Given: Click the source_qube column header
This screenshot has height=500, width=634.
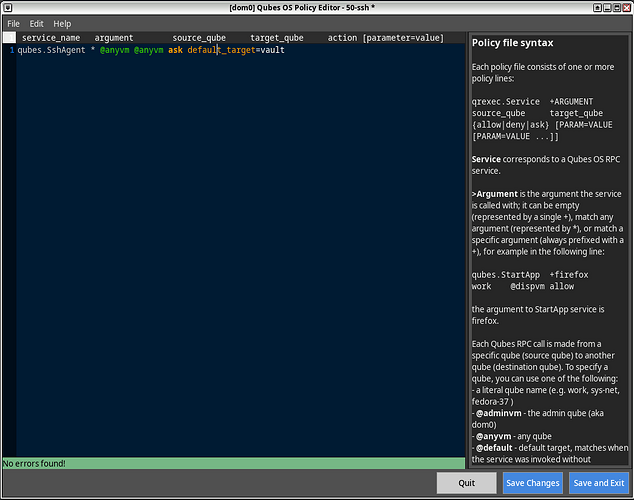Looking at the screenshot, I should [199, 38].
